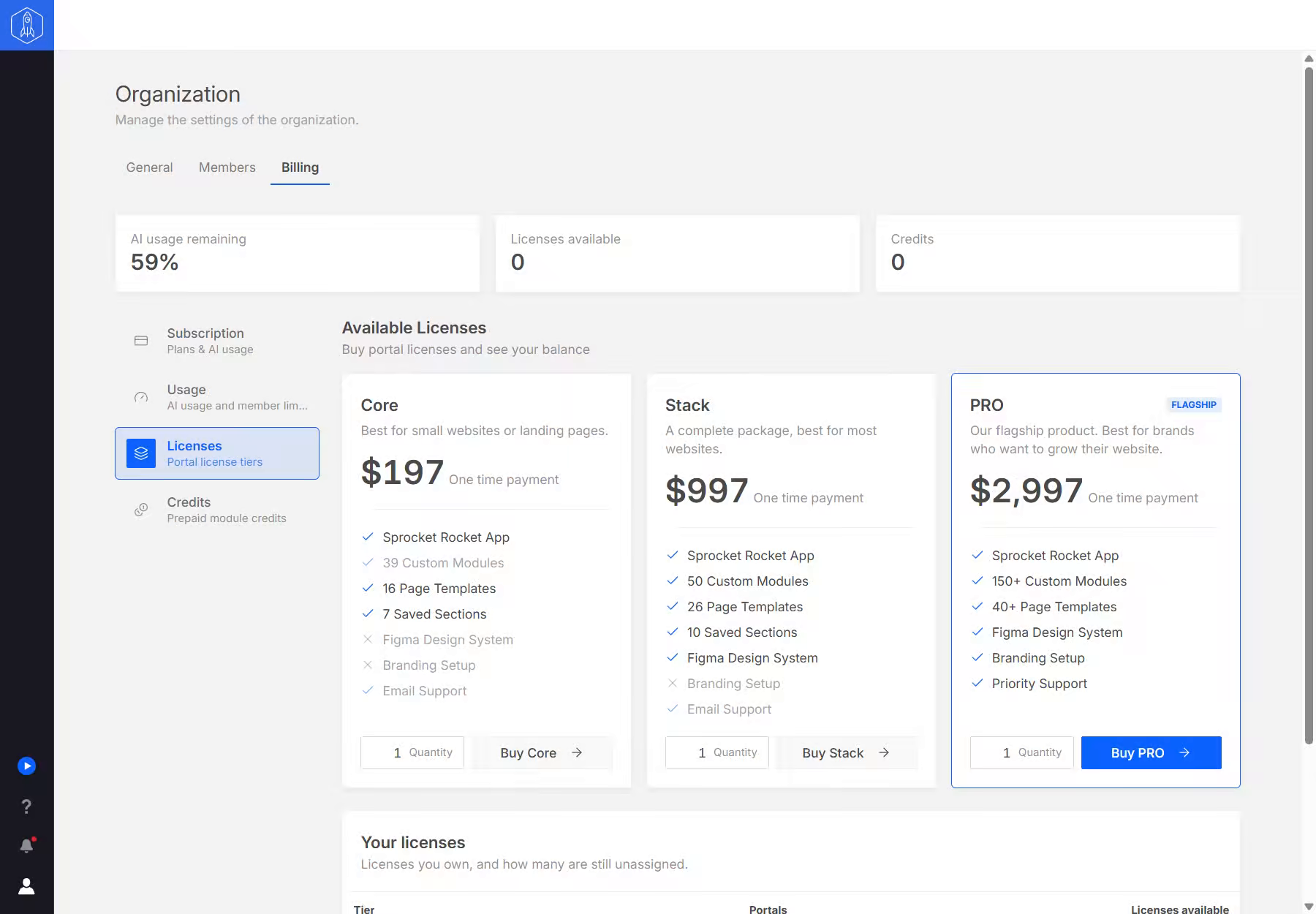The height and width of the screenshot is (914, 1316).
Task: Select Licenses portal license tiers
Action: 217,453
